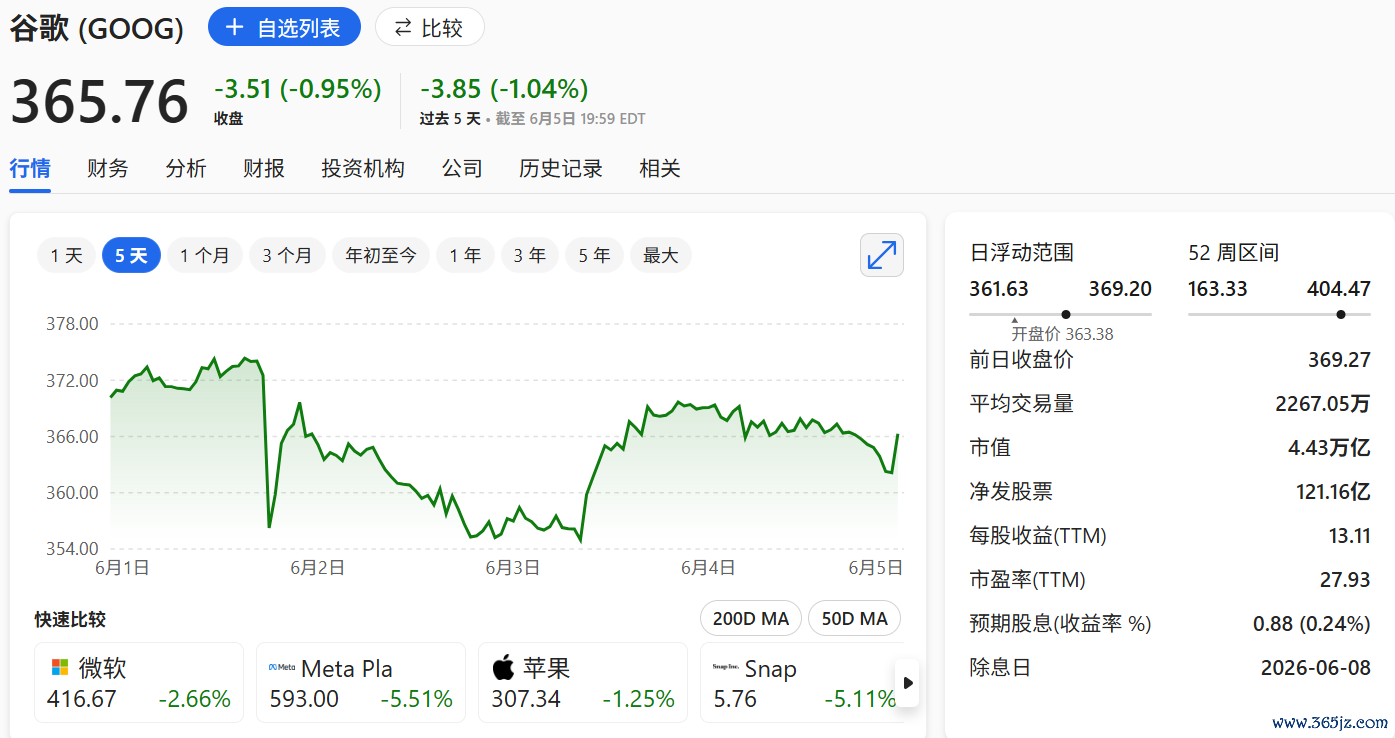Select the 1 年 time range
Viewport: 1395px width, 738px height.
click(465, 256)
